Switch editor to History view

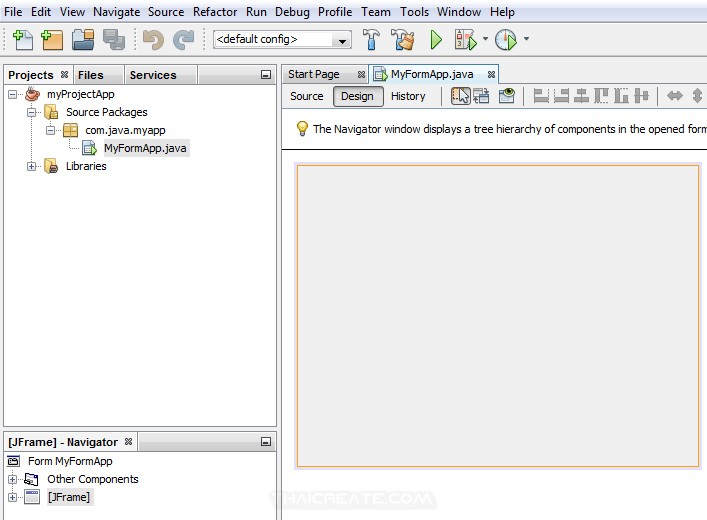(408, 97)
